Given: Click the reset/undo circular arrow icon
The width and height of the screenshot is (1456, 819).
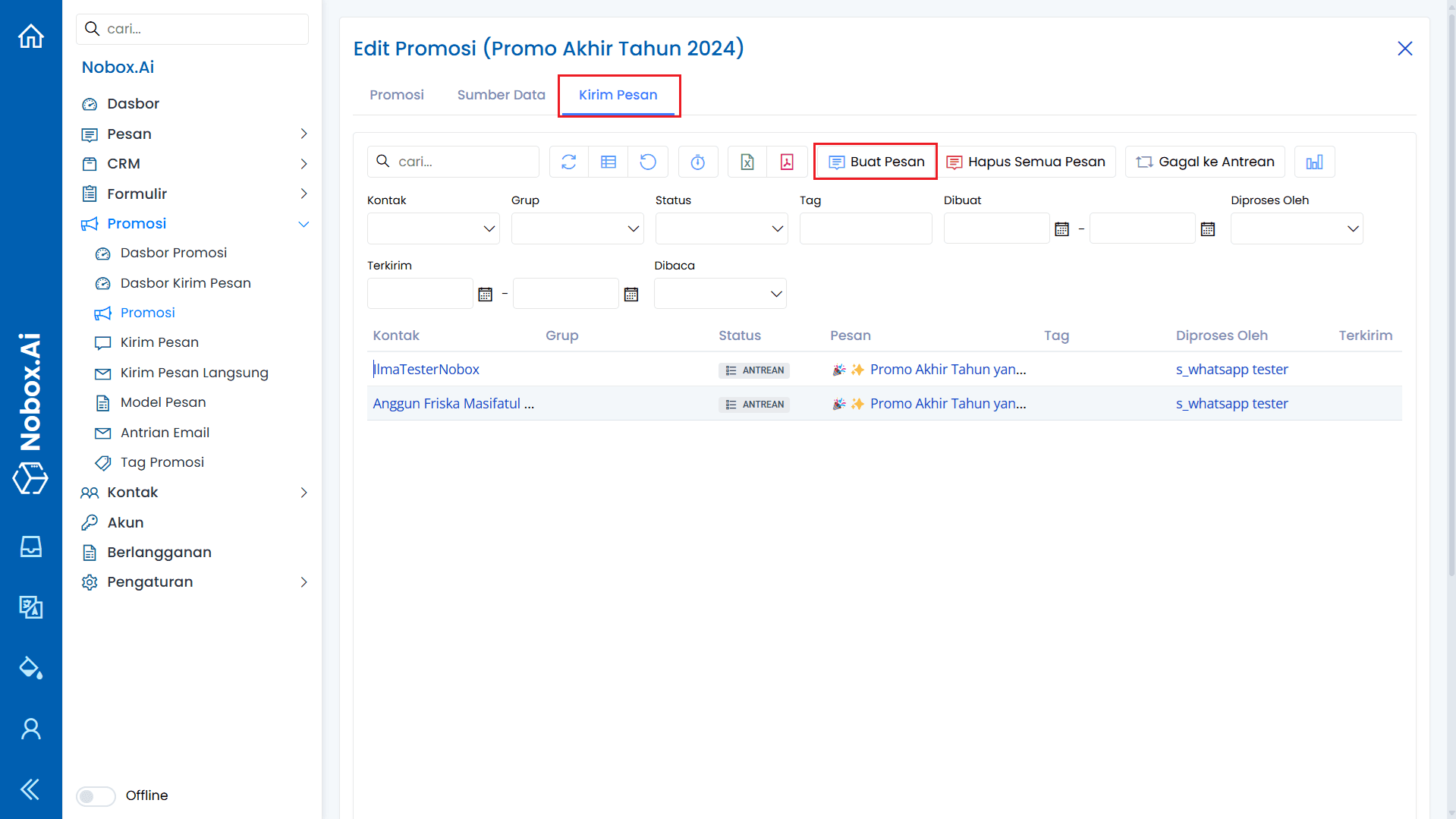Looking at the screenshot, I should coord(647,162).
